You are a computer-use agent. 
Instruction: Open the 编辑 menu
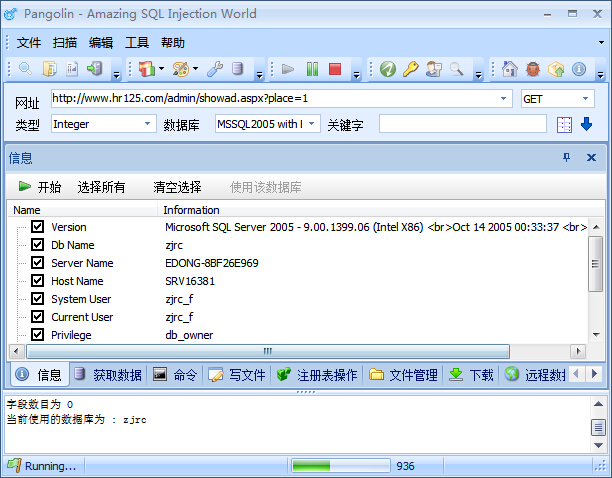[x=101, y=42]
